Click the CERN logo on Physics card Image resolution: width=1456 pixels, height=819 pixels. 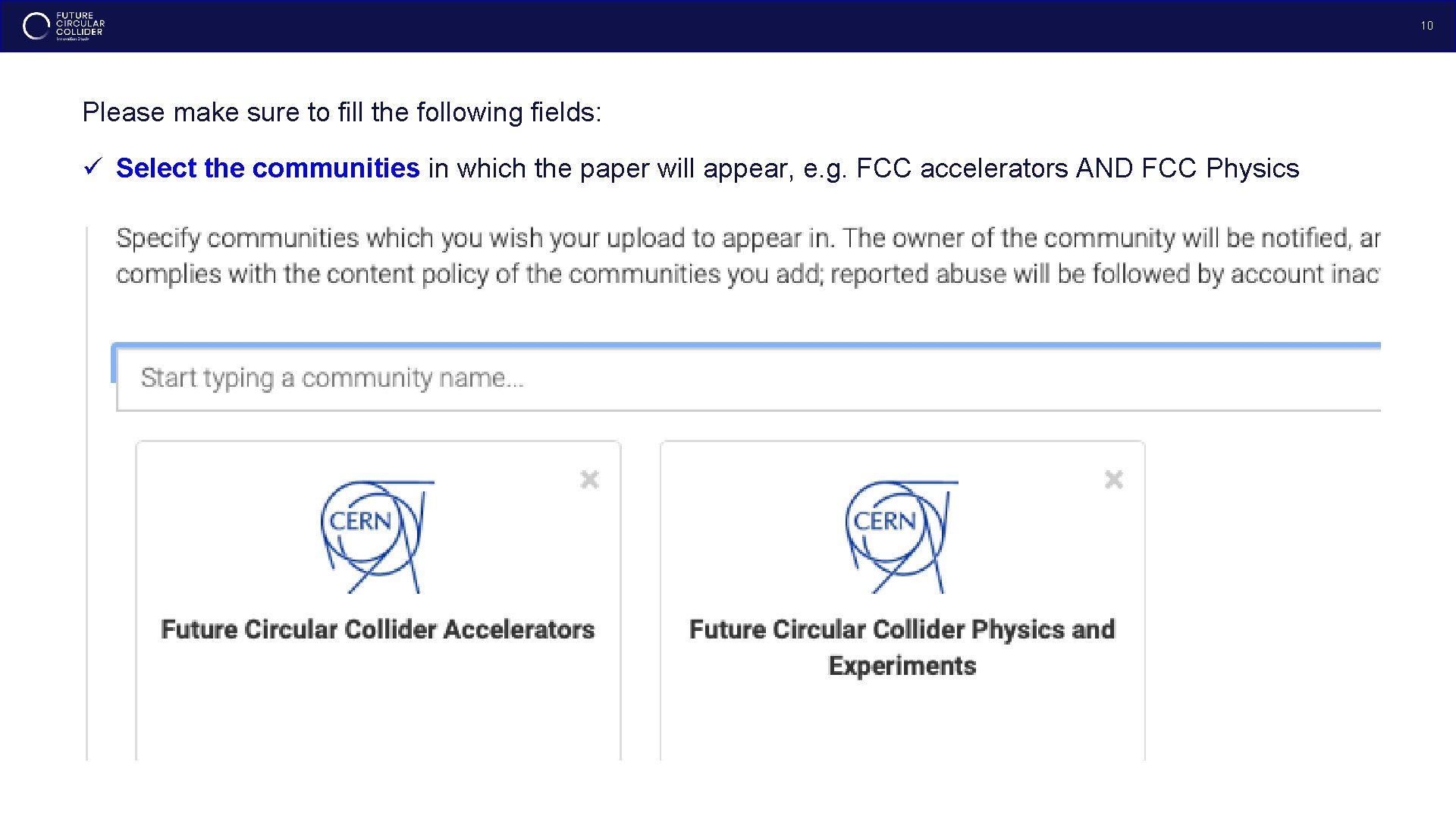[899, 536]
